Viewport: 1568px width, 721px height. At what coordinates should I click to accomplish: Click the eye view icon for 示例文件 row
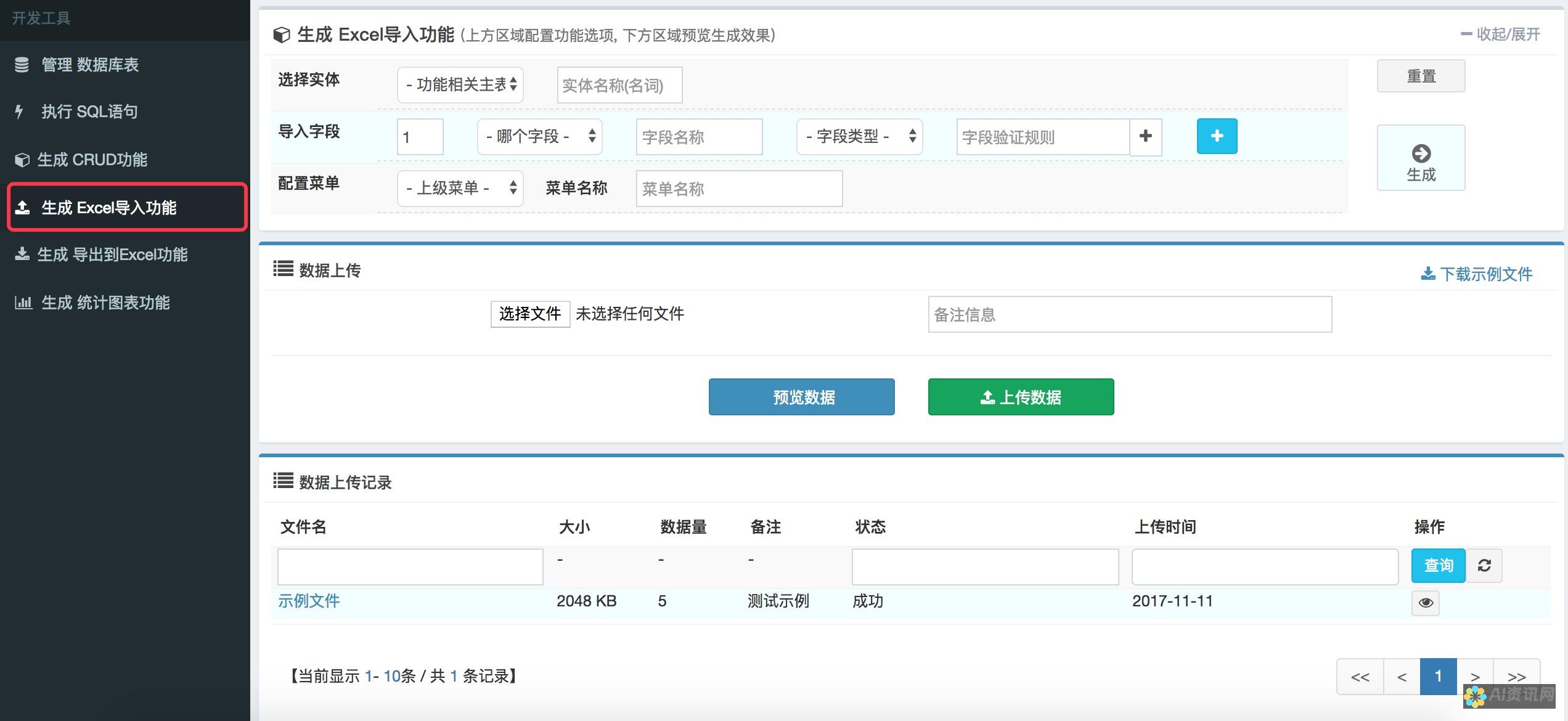[1426, 603]
